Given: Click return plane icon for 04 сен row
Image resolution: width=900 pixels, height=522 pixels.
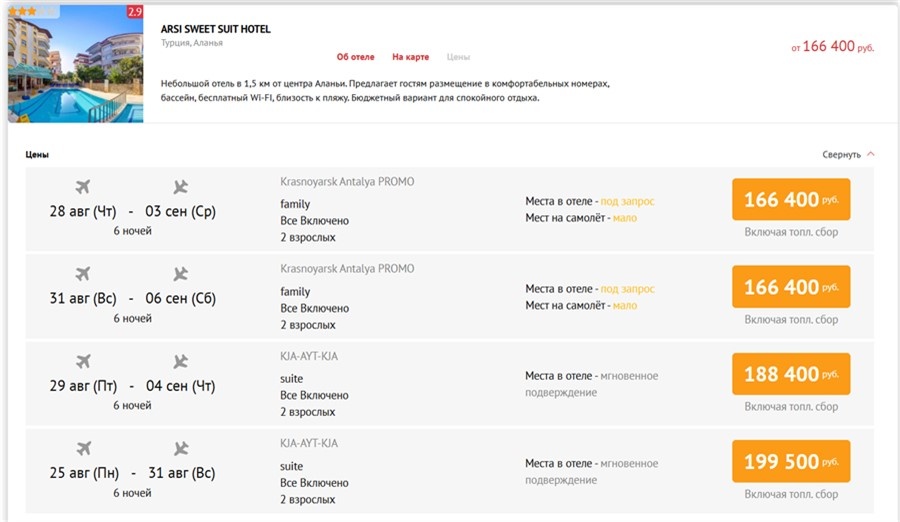Looking at the screenshot, I should pos(180,361).
